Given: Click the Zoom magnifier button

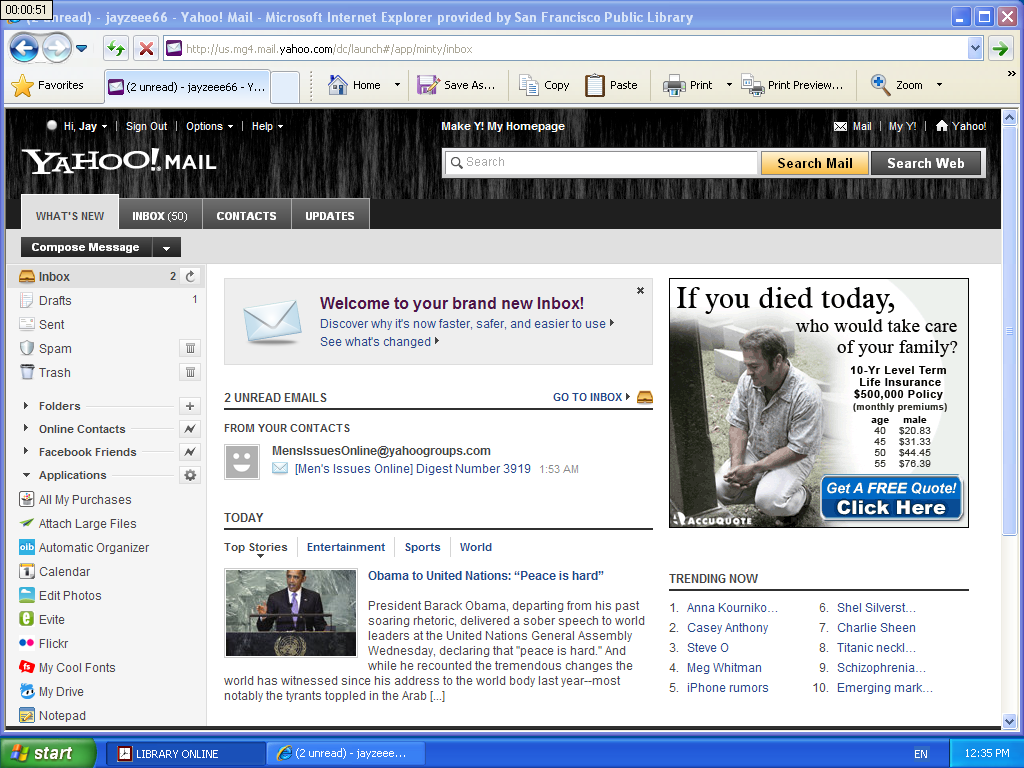Looking at the screenshot, I should click(897, 86).
